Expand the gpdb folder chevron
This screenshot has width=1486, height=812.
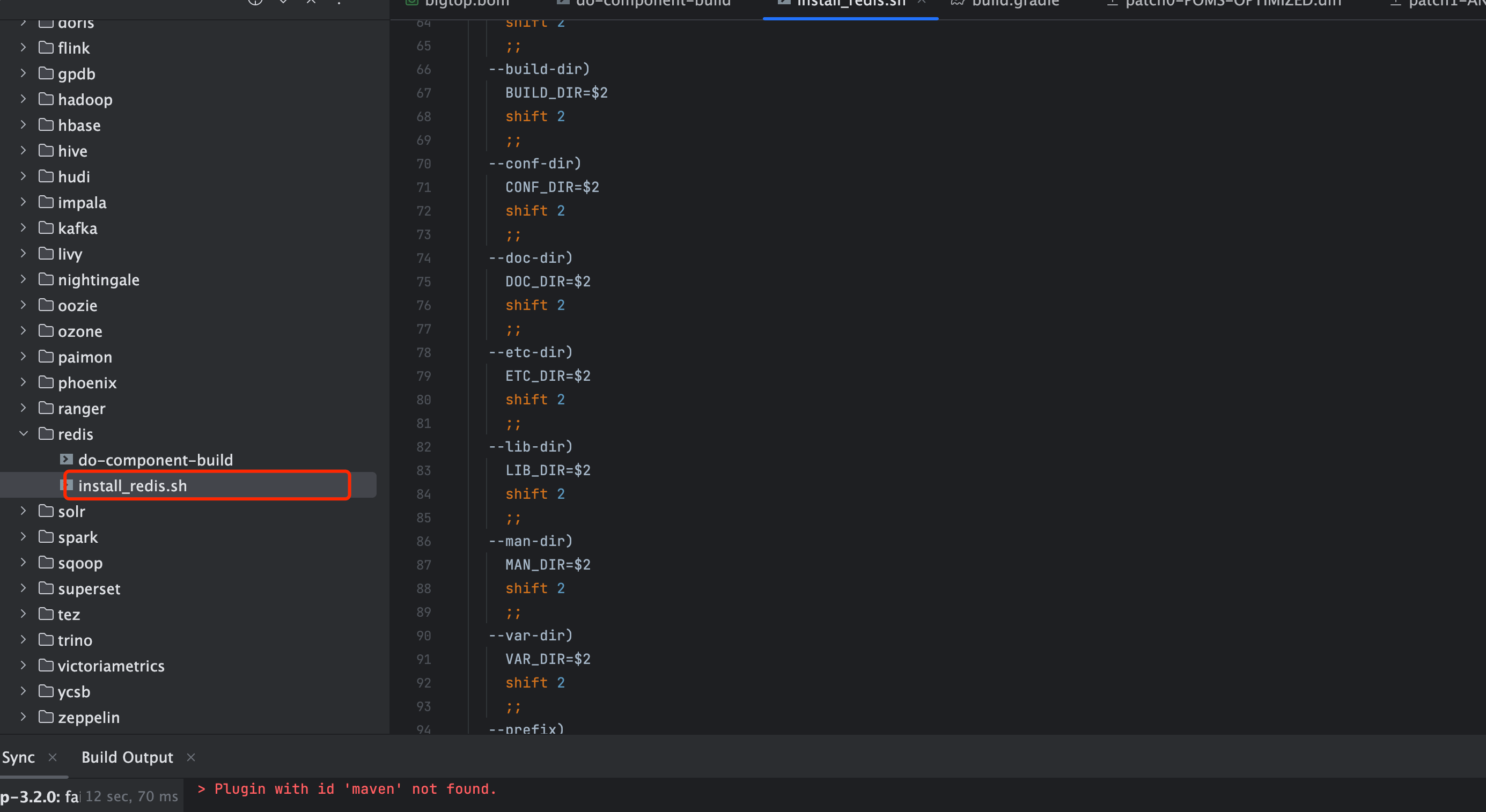(23, 73)
